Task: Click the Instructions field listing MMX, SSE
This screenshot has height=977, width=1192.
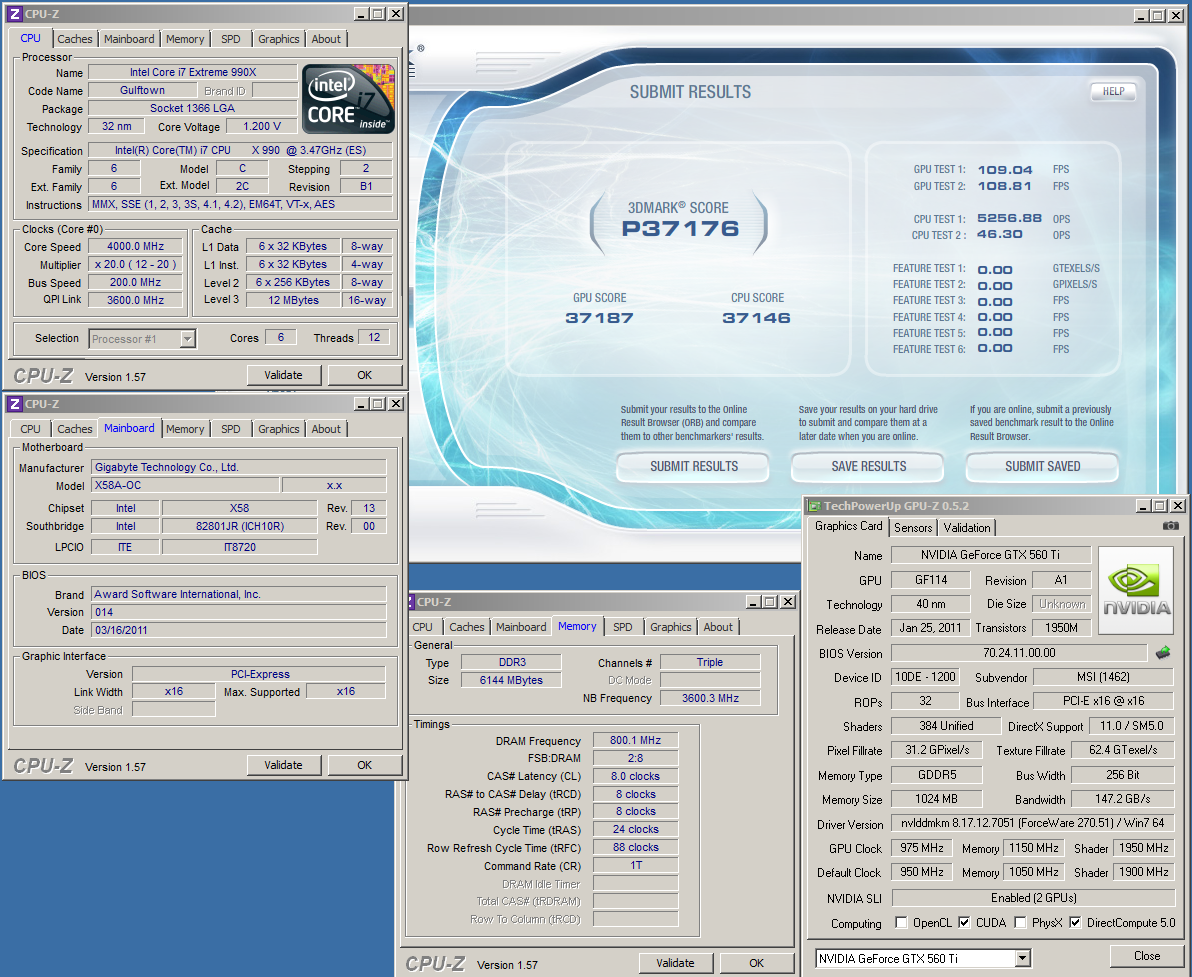Action: [240, 205]
